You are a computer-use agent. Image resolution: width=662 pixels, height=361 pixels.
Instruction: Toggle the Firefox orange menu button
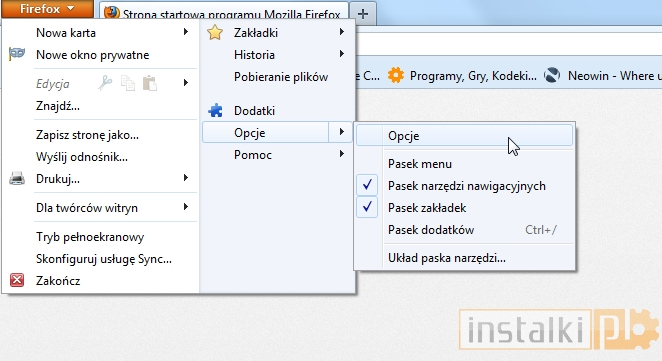click(x=47, y=9)
